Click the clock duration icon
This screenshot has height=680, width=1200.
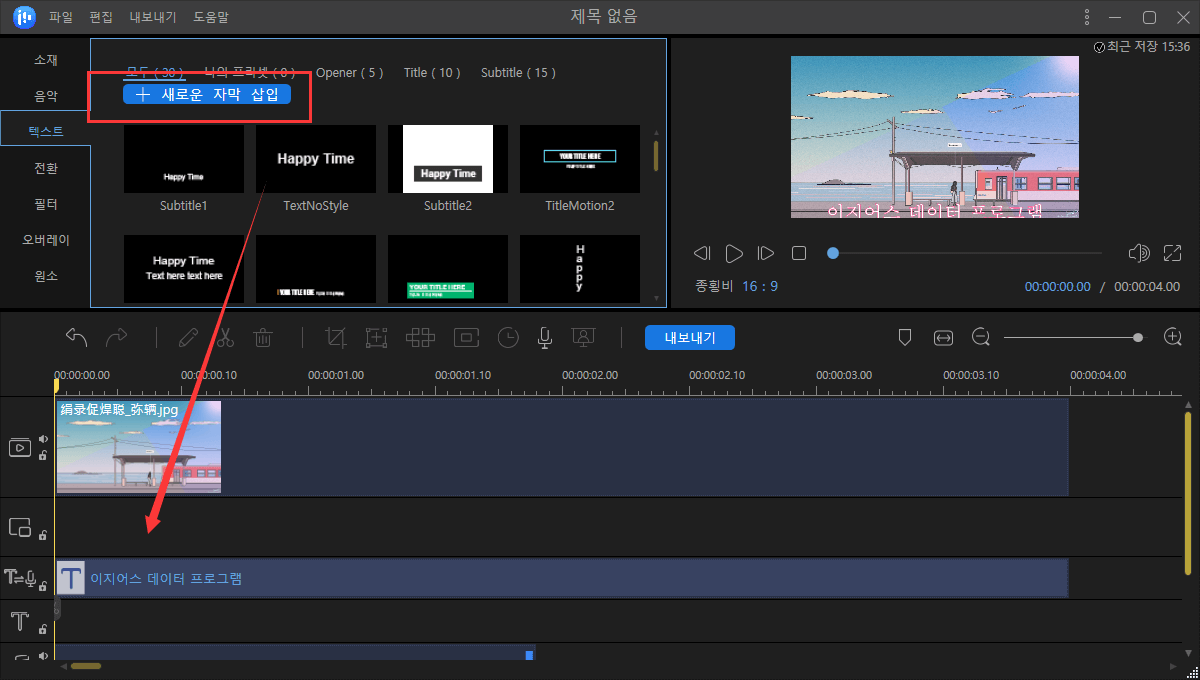pos(508,337)
